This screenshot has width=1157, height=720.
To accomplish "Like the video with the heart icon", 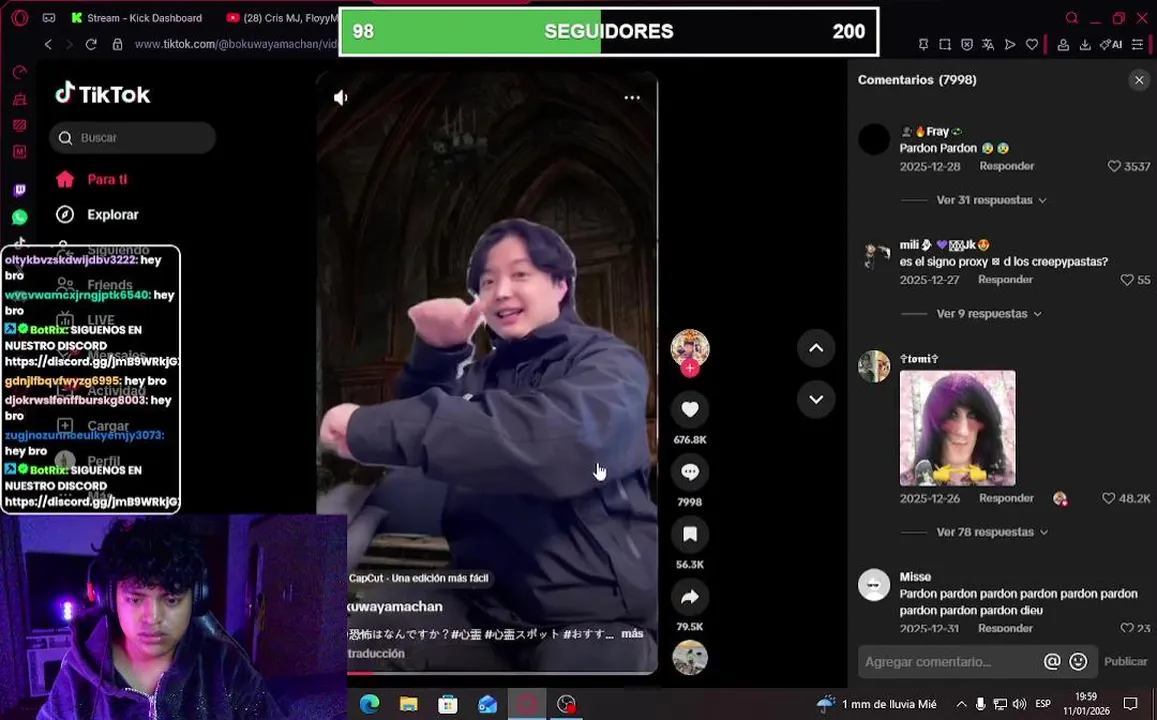I will pos(690,409).
